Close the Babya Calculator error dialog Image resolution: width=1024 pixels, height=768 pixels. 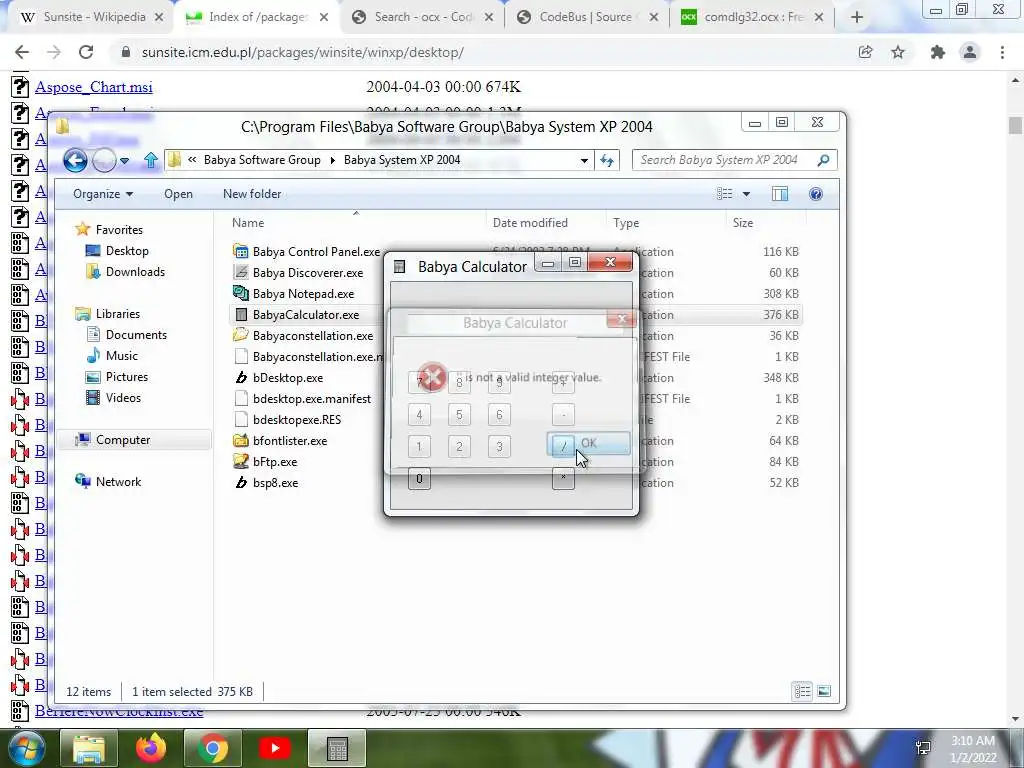point(621,319)
